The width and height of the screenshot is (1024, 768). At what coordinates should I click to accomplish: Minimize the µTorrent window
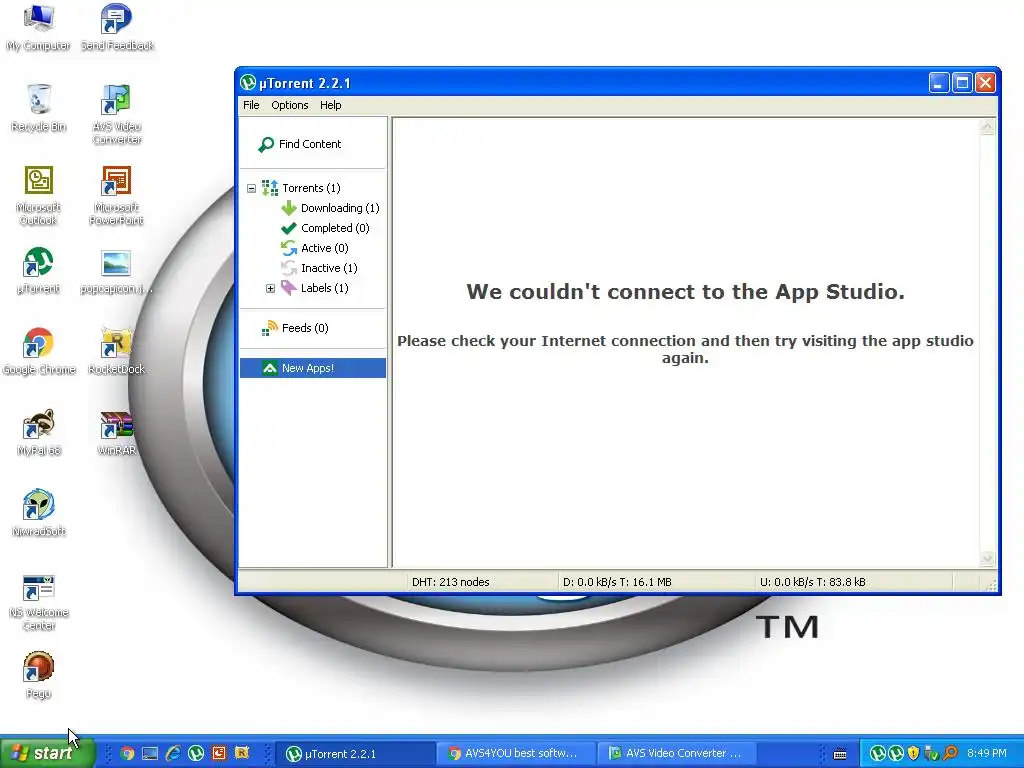pos(938,83)
